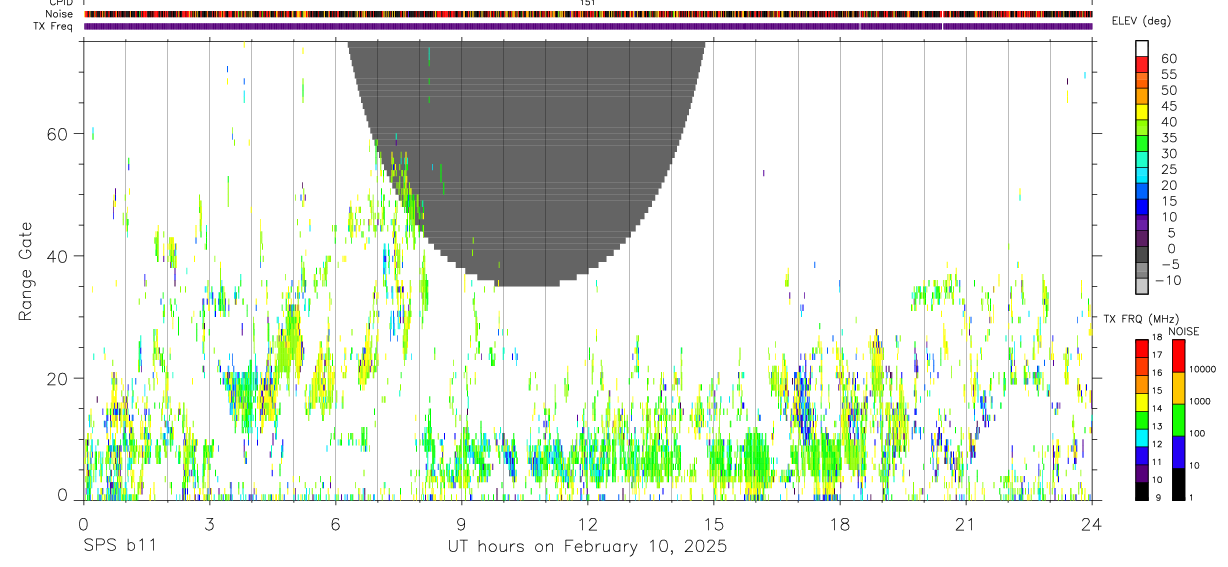Screen dimensions: 1228x567
Task: Click the '35' label on ELEV colorbar
Action: tap(1169, 138)
